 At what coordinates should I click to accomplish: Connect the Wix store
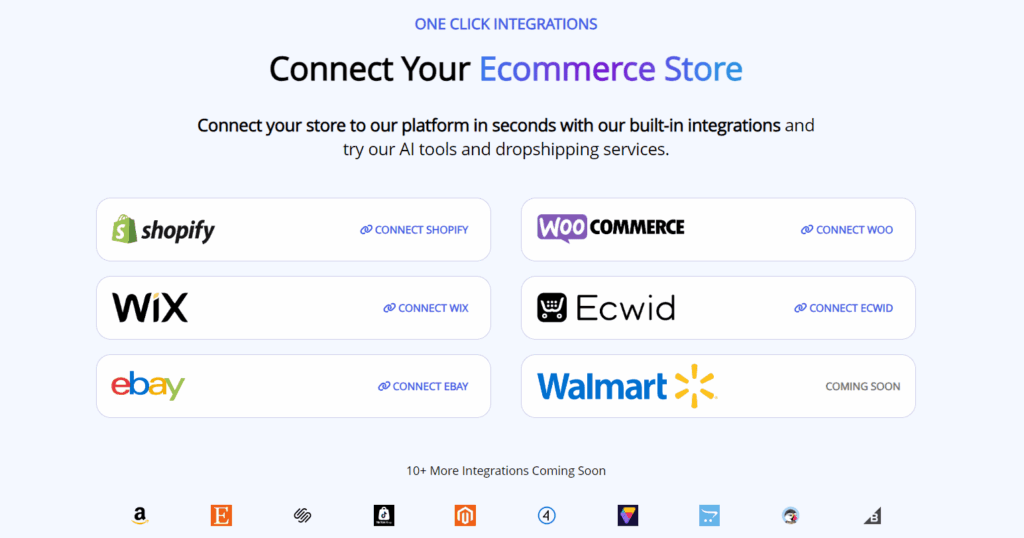[x=426, y=308]
